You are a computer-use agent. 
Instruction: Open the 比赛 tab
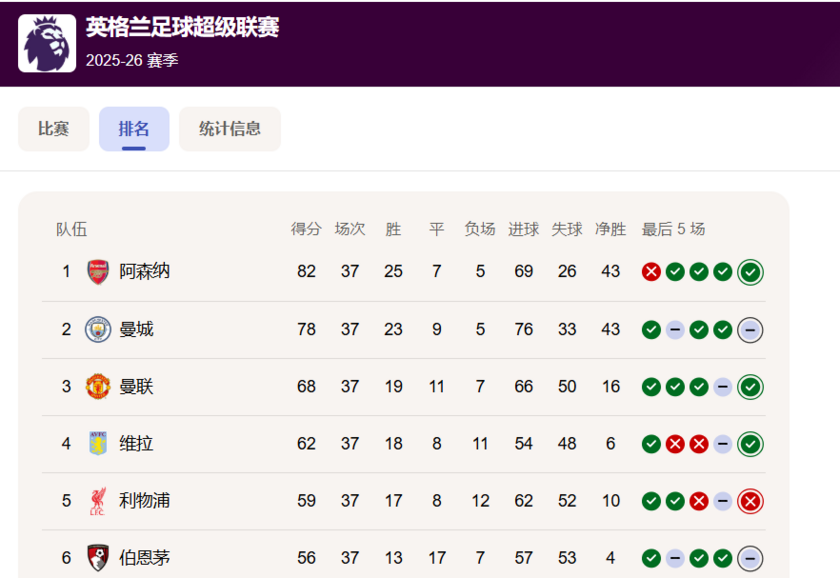coord(54,129)
